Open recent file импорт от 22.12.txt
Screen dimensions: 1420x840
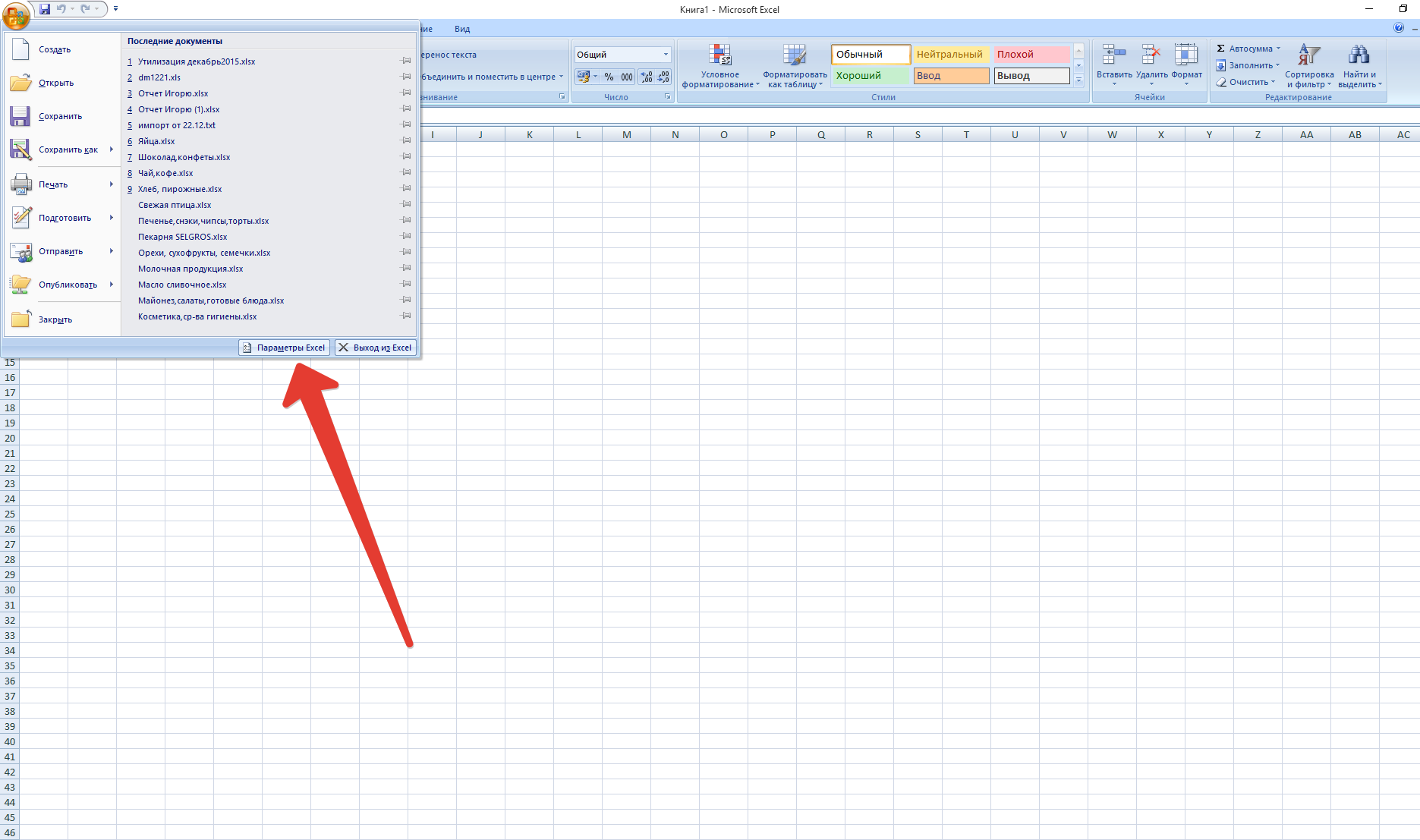(177, 125)
